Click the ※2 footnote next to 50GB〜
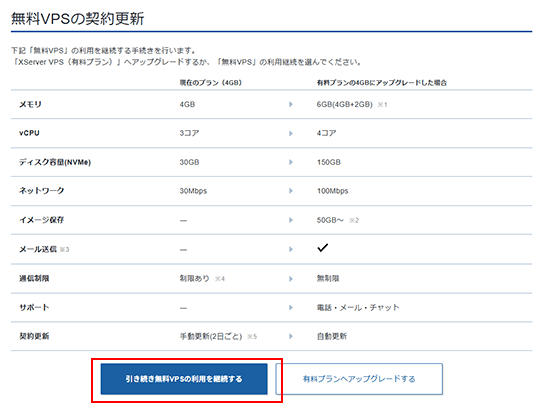The image size is (550, 417). click(354, 220)
